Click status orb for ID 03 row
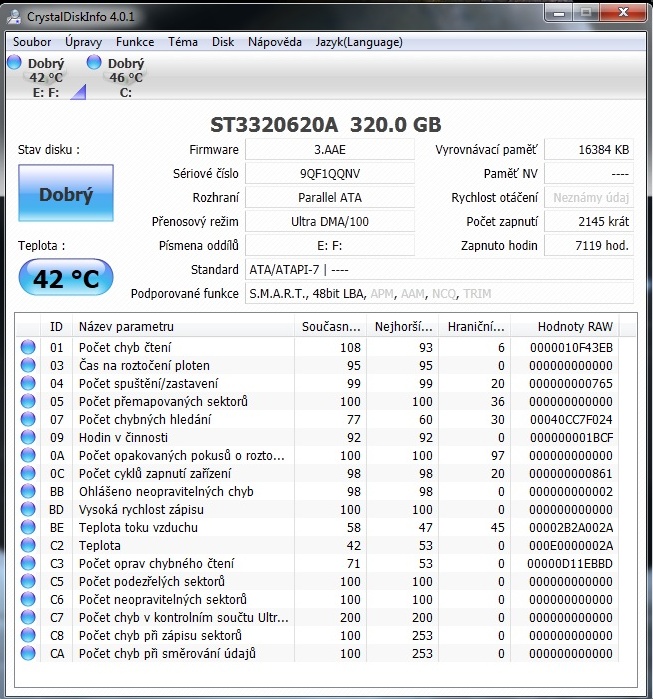The image size is (653, 699). [x=28, y=365]
